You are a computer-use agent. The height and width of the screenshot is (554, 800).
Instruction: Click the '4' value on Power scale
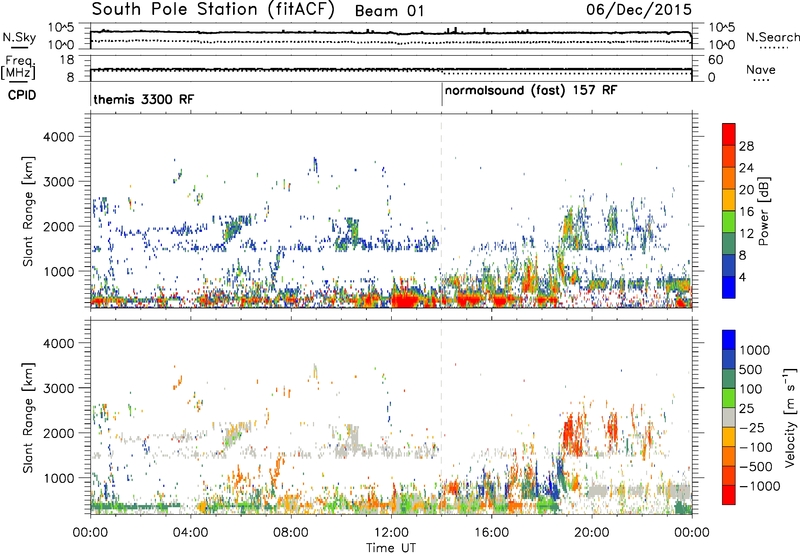(x=744, y=277)
